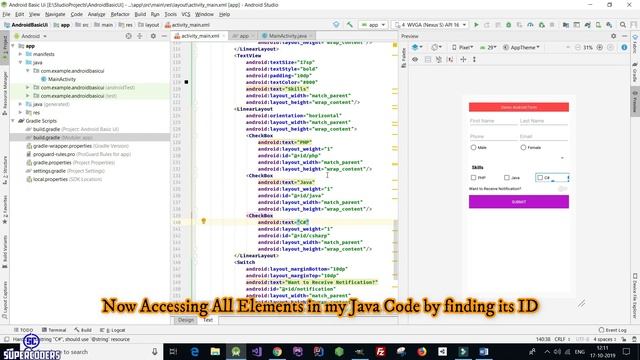Image resolution: width=640 pixels, height=360 pixels.
Task: Click collapse-all icon in Project panel header
Action: pos(140,36)
